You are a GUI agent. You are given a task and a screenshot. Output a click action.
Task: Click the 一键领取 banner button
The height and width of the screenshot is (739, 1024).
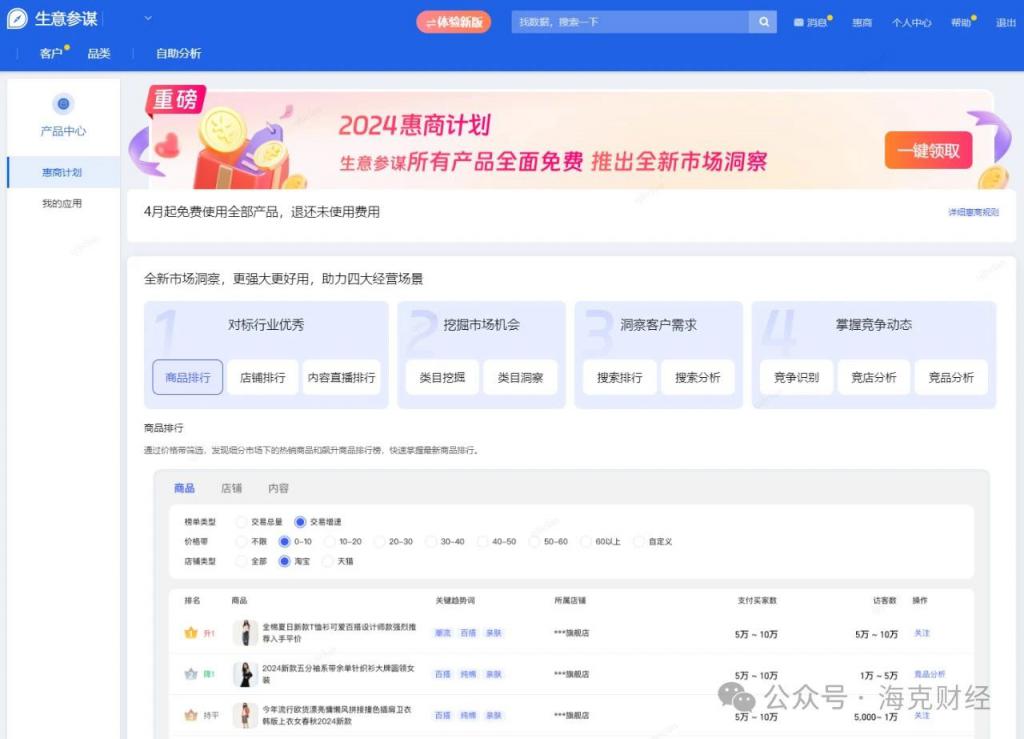(x=928, y=151)
